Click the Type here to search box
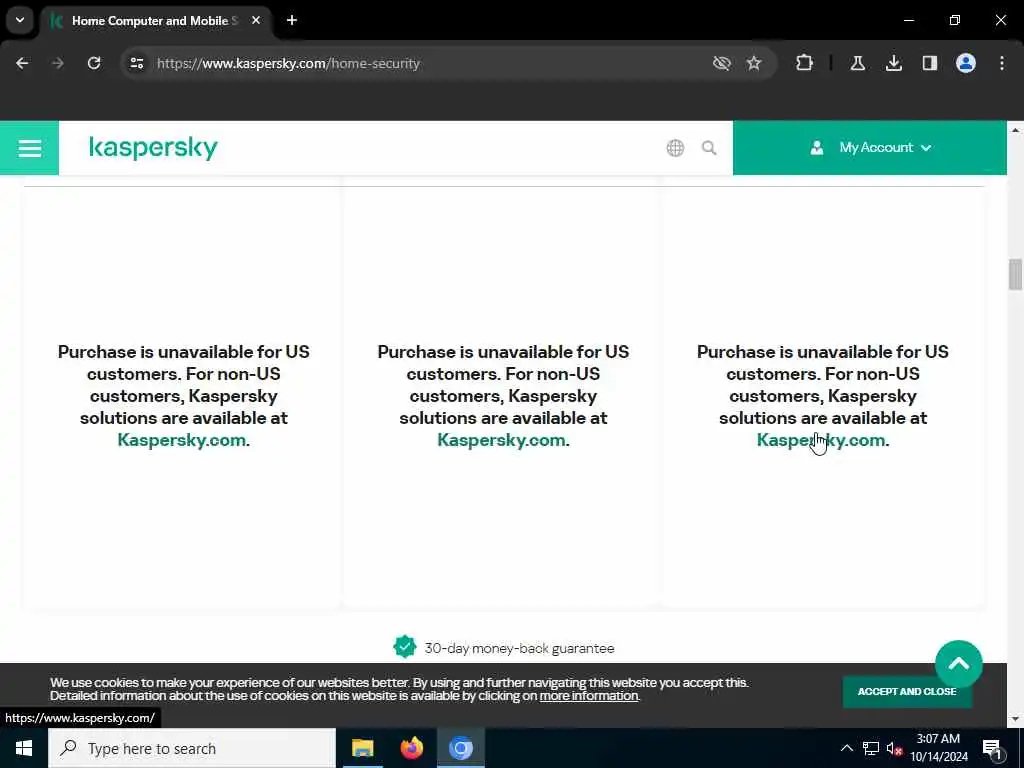This screenshot has height=768, width=1024. (192, 748)
